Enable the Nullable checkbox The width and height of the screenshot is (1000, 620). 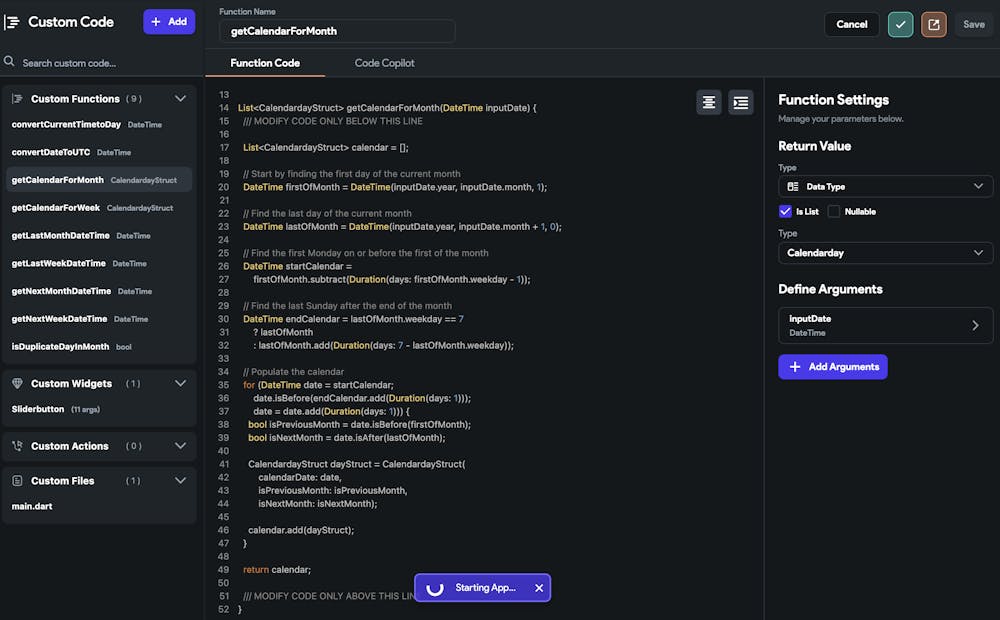[x=834, y=212]
